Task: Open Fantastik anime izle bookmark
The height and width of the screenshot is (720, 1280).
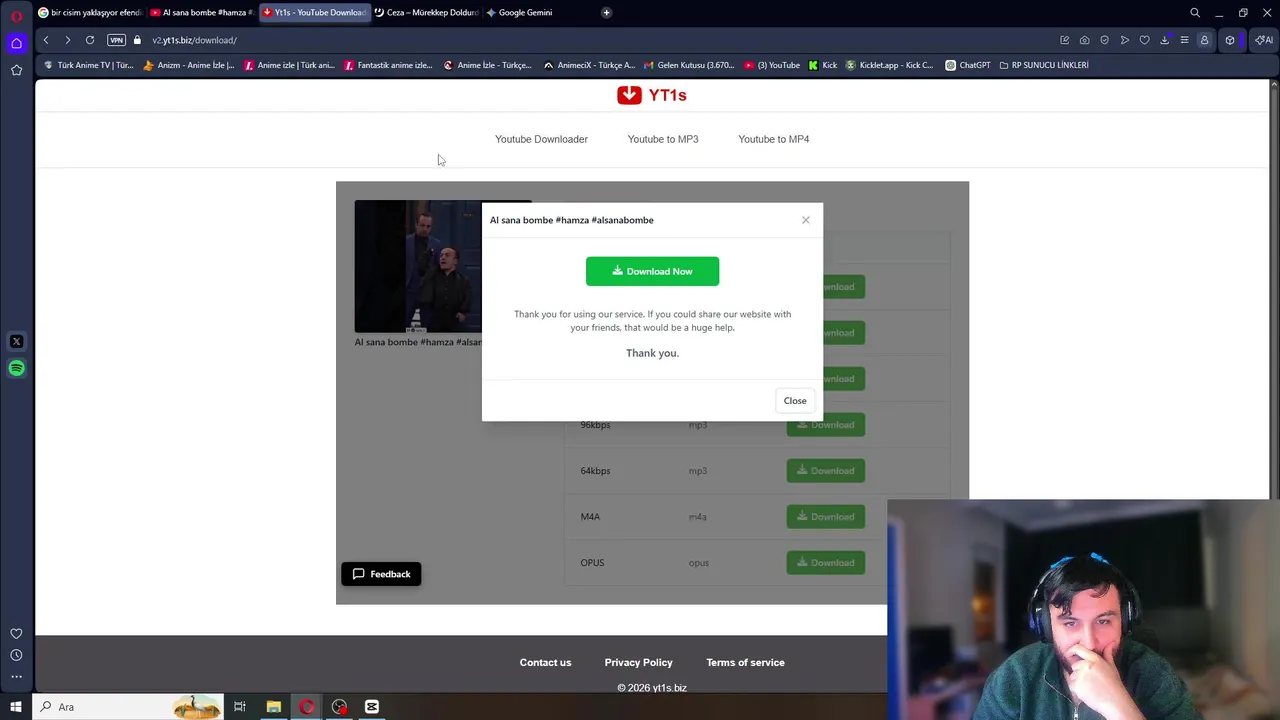Action: click(x=388, y=65)
